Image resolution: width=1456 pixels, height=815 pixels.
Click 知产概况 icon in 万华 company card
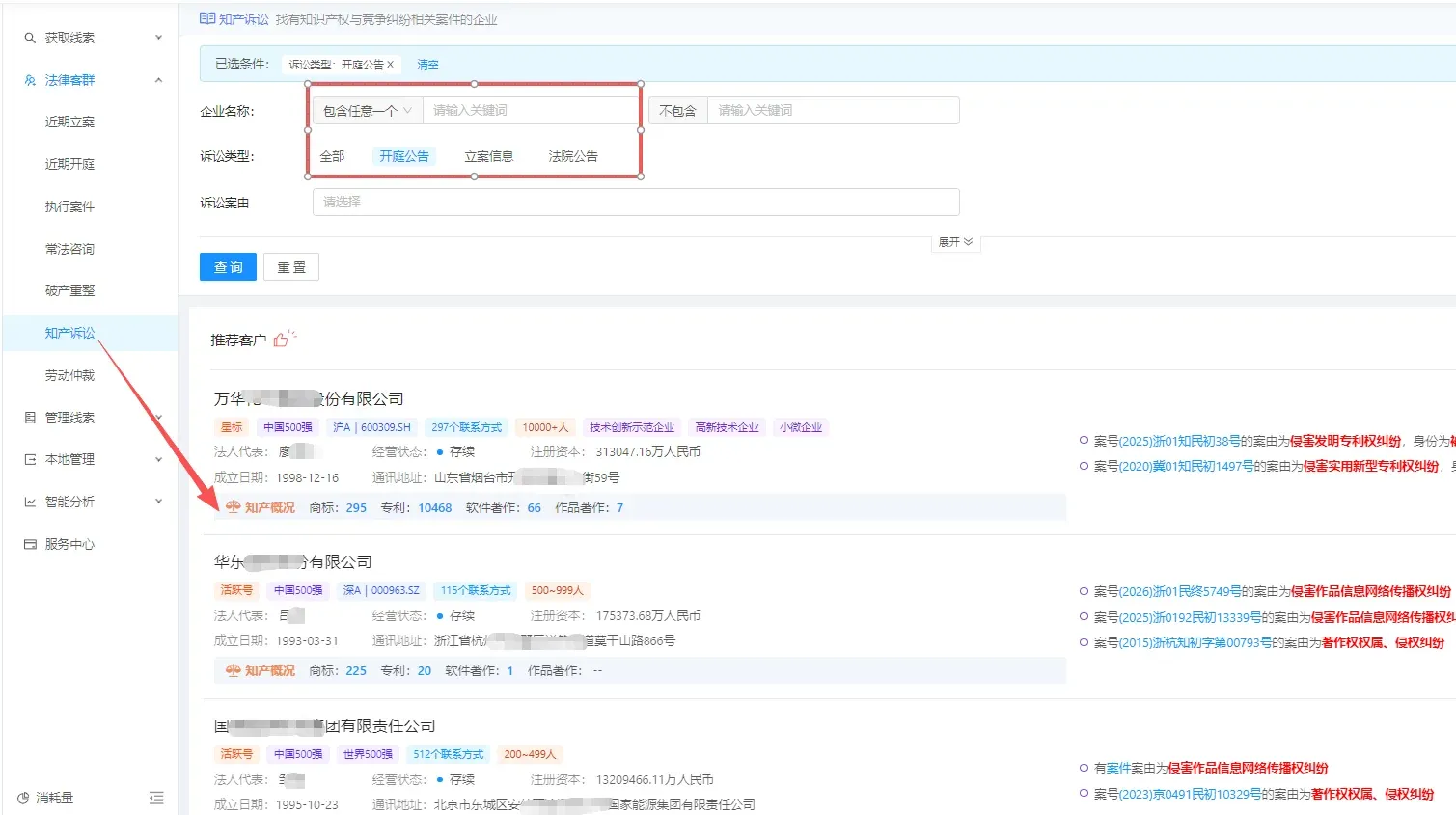click(233, 507)
